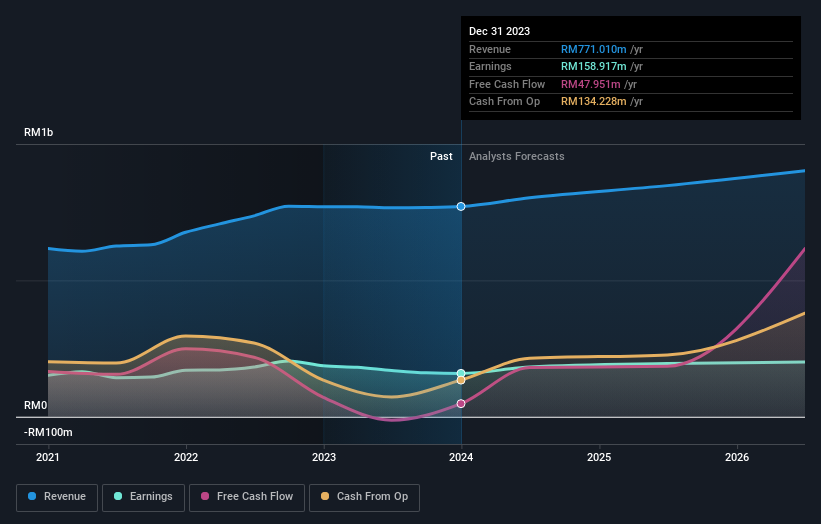Click the 2026 x-axis label
This screenshot has width=821, height=524.
737,457
